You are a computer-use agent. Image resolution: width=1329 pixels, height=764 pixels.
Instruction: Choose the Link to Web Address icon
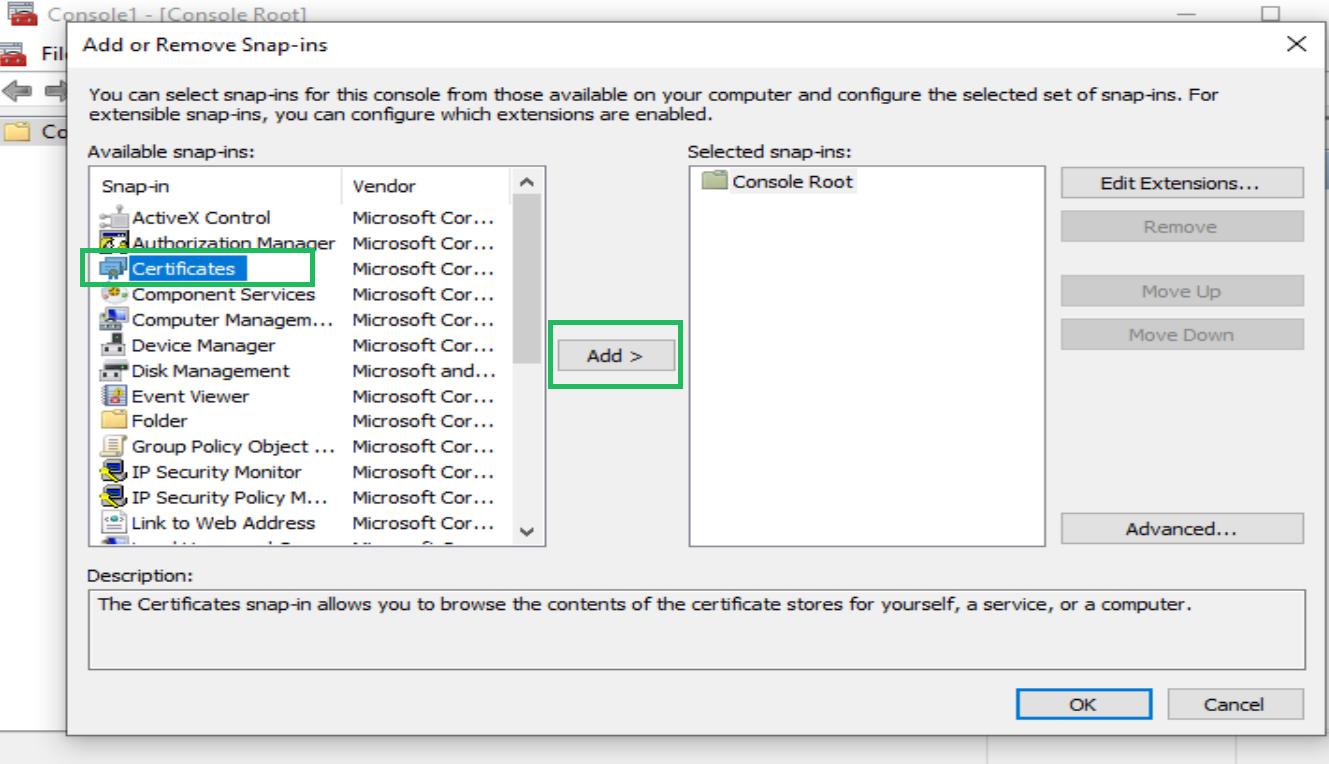pyautogui.click(x=115, y=523)
